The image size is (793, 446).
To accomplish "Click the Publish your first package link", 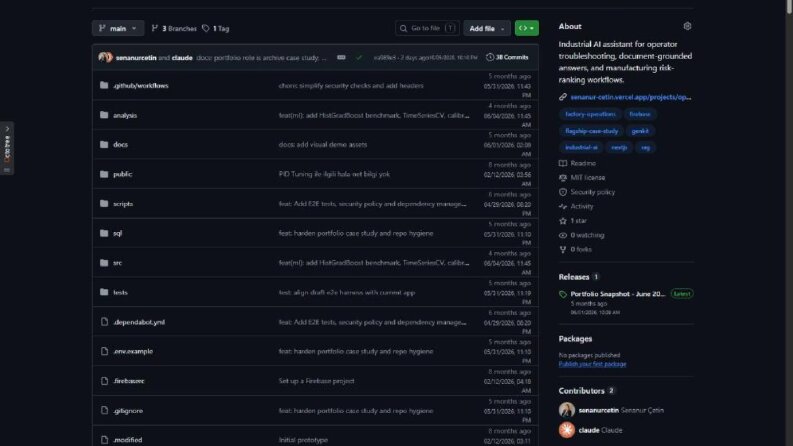I will [592, 364].
